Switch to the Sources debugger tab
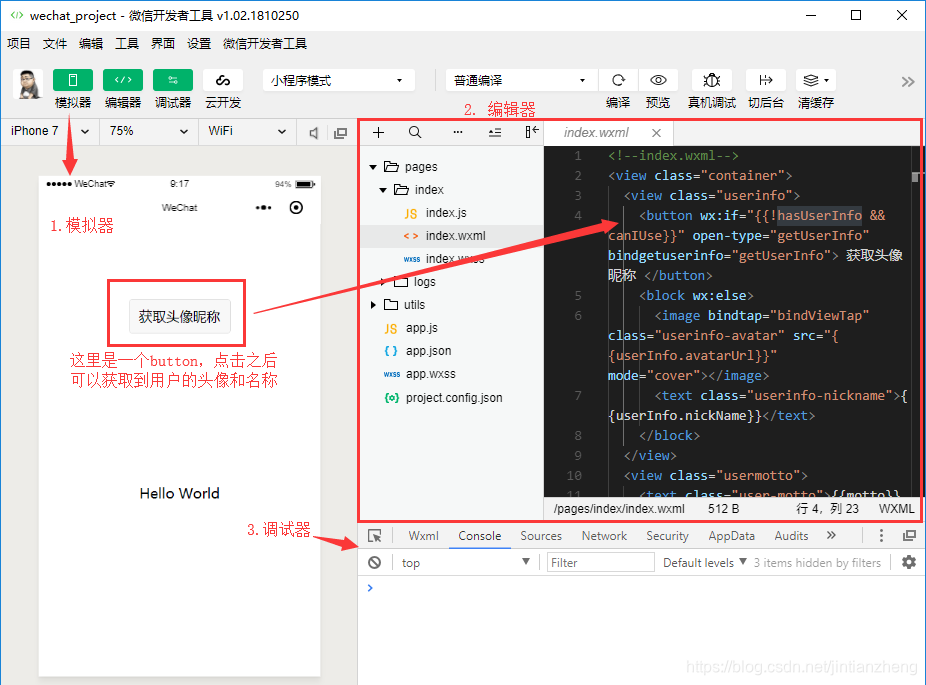The height and width of the screenshot is (685, 926). coord(540,536)
